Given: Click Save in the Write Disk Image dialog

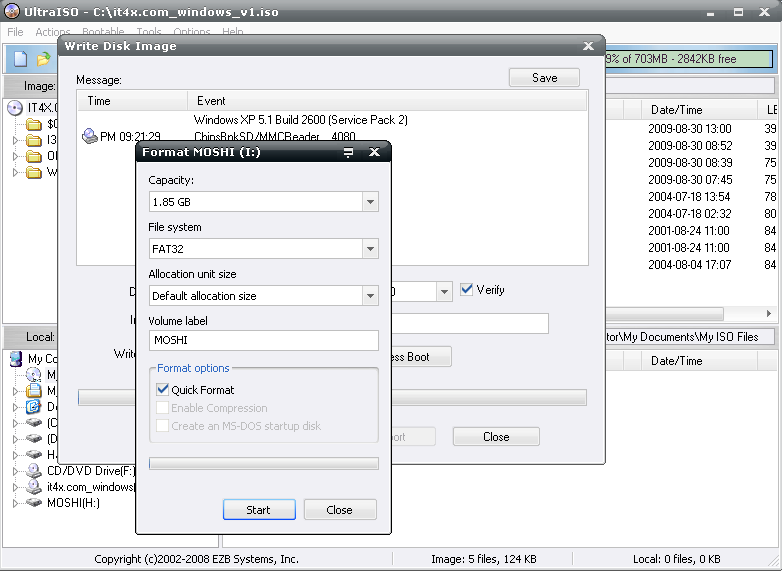Looking at the screenshot, I should point(544,78).
